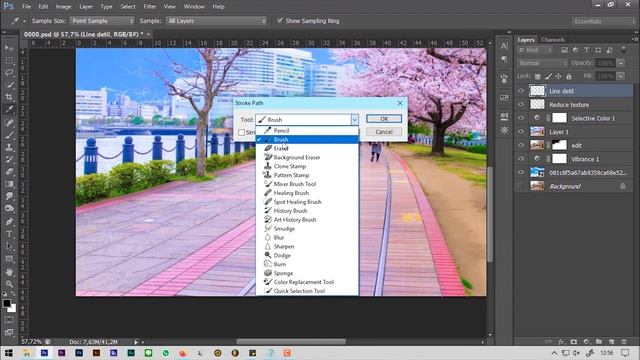Open the Window menu
Image resolution: width=640 pixels, height=360 pixels.
194,7
